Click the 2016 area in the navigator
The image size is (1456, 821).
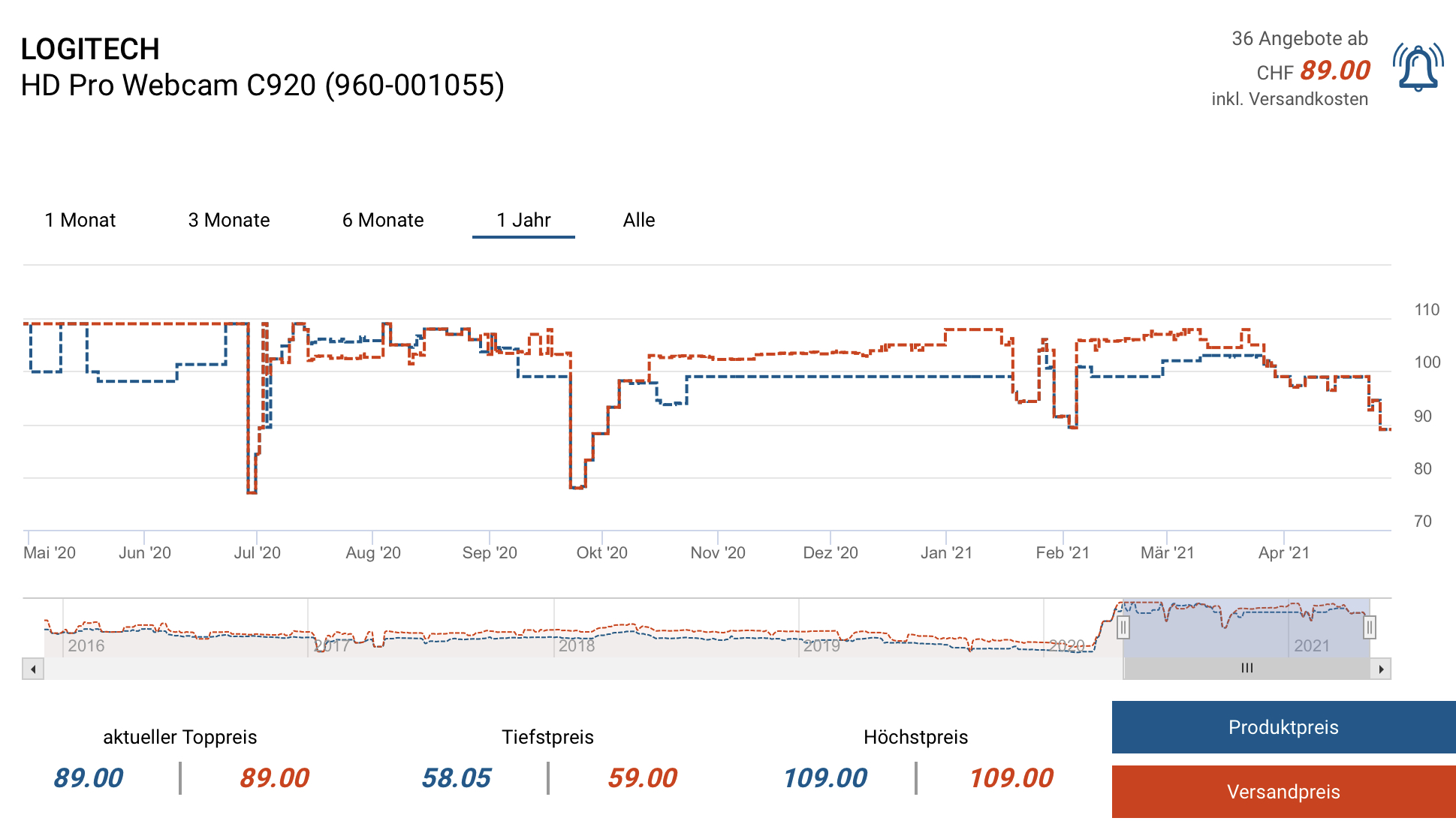(x=86, y=645)
